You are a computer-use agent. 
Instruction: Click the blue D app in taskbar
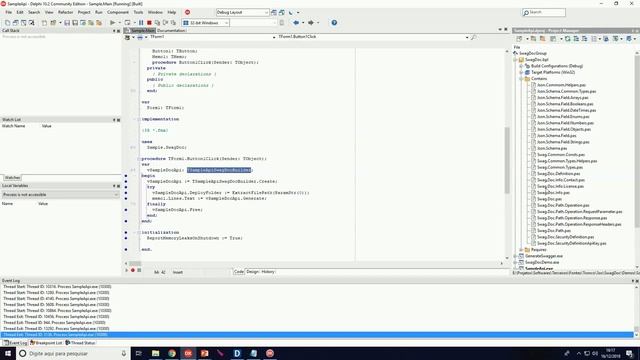coord(237,353)
